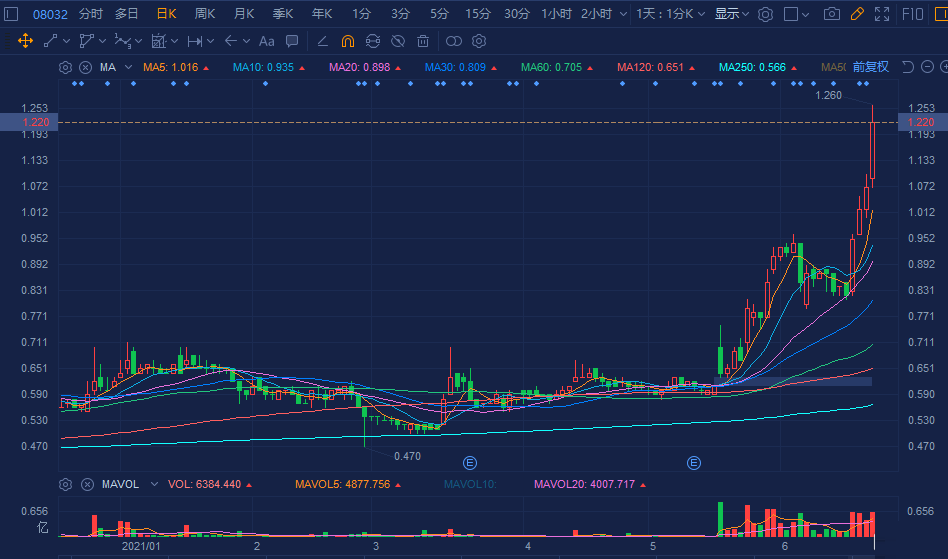
Task: Open chart settings gear in top bar
Action: click(765, 14)
